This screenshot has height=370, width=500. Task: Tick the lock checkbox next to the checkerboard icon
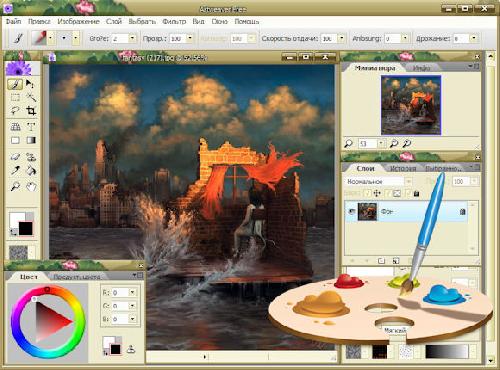click(x=388, y=193)
